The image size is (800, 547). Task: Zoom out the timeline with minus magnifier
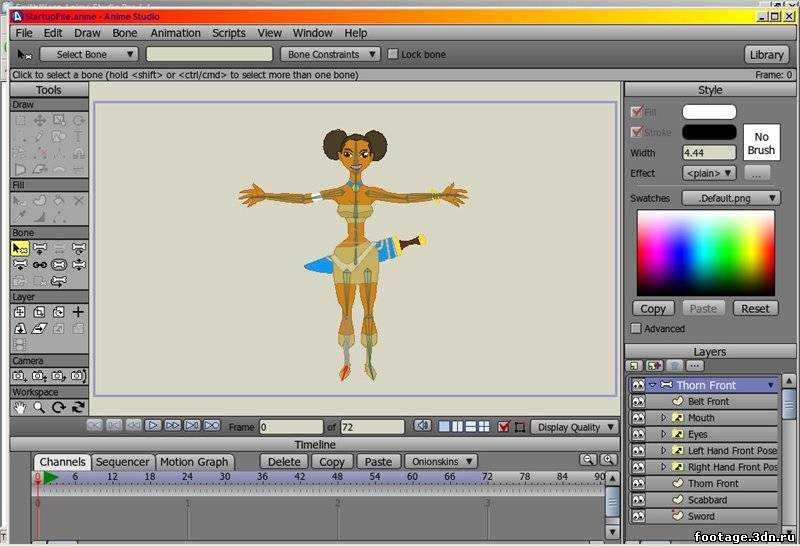point(588,460)
